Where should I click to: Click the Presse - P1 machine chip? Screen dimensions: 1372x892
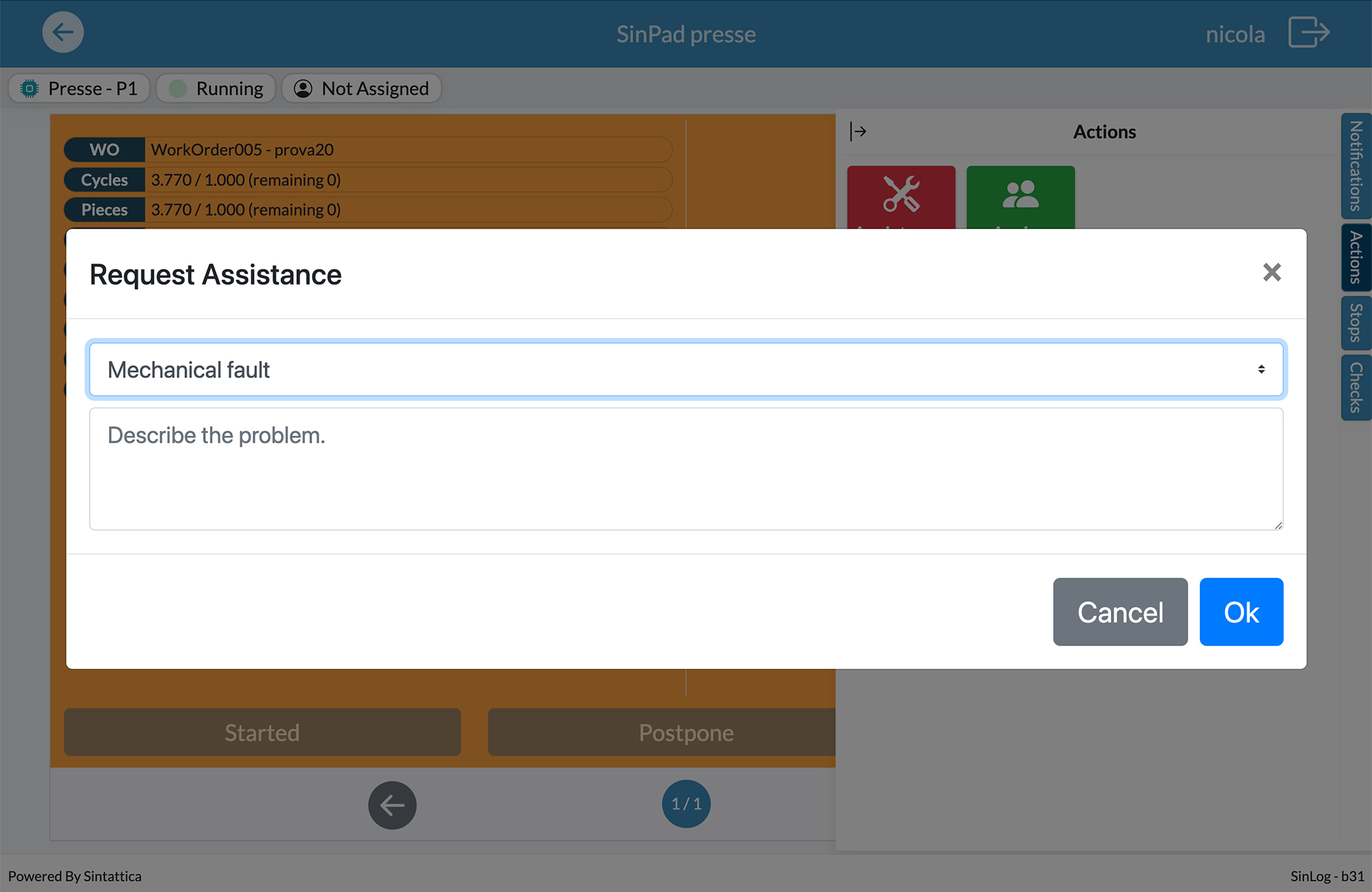(x=80, y=89)
